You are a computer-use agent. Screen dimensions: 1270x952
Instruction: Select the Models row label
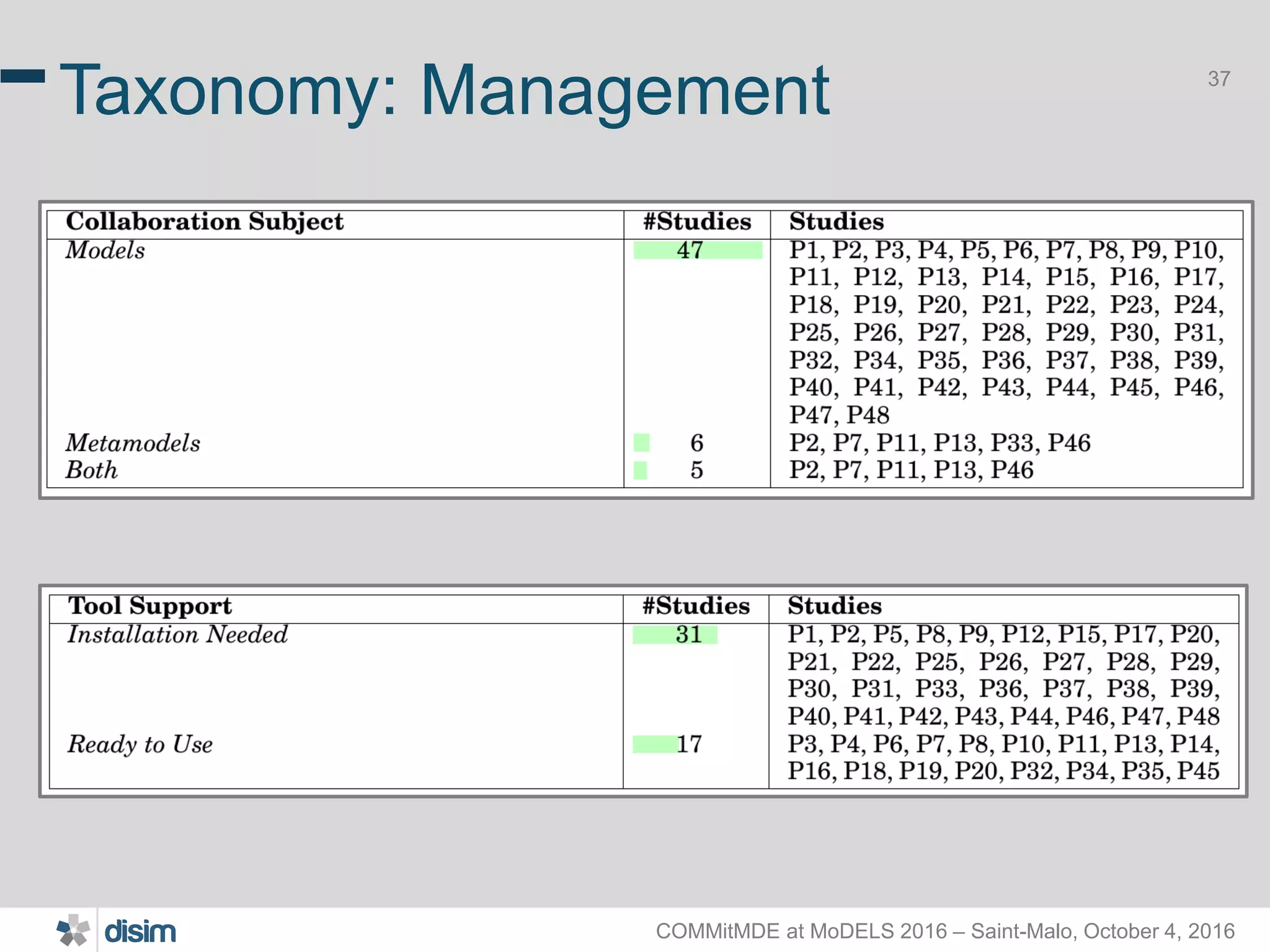click(x=105, y=250)
